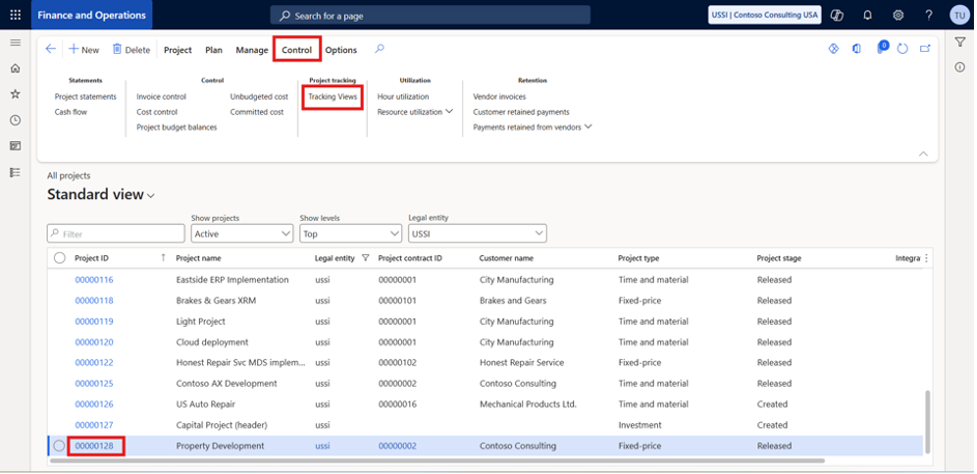The height and width of the screenshot is (474, 977).
Task: Click the grid Filter input field
Action: point(116,234)
